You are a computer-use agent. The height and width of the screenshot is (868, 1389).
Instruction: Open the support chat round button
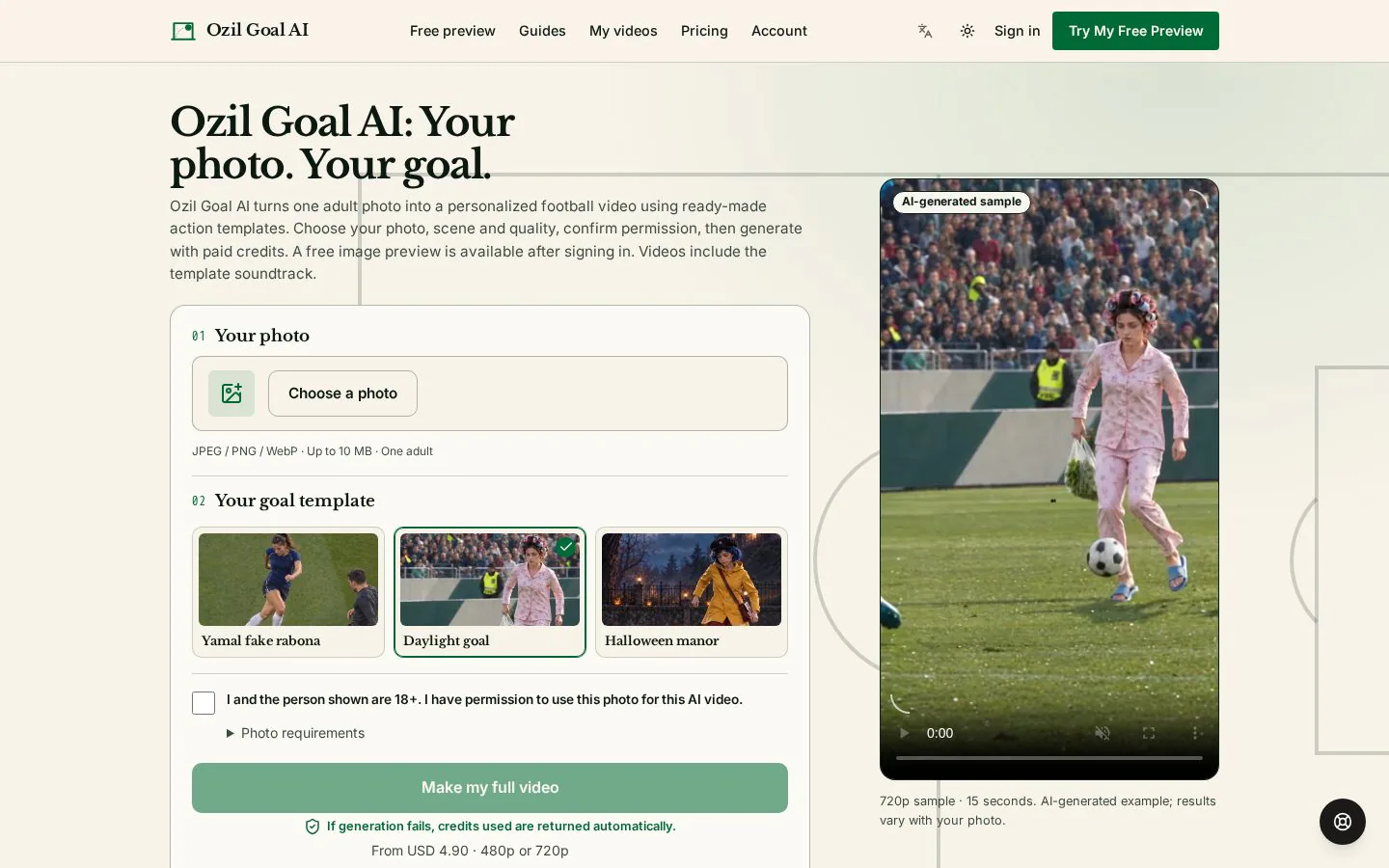click(1343, 822)
